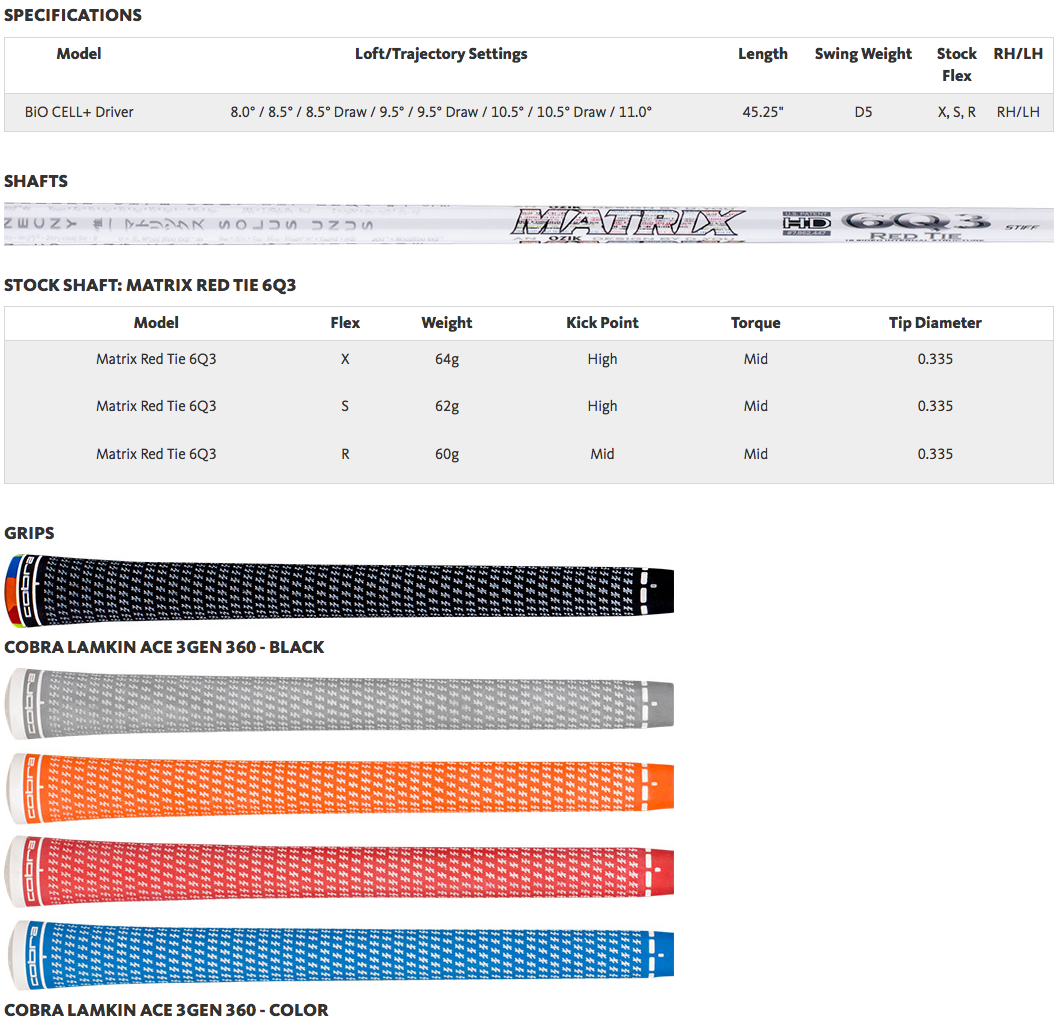The image size is (1062, 1026).
Task: Click the 0.335 tip diameter in the 64g row
Action: (935, 359)
